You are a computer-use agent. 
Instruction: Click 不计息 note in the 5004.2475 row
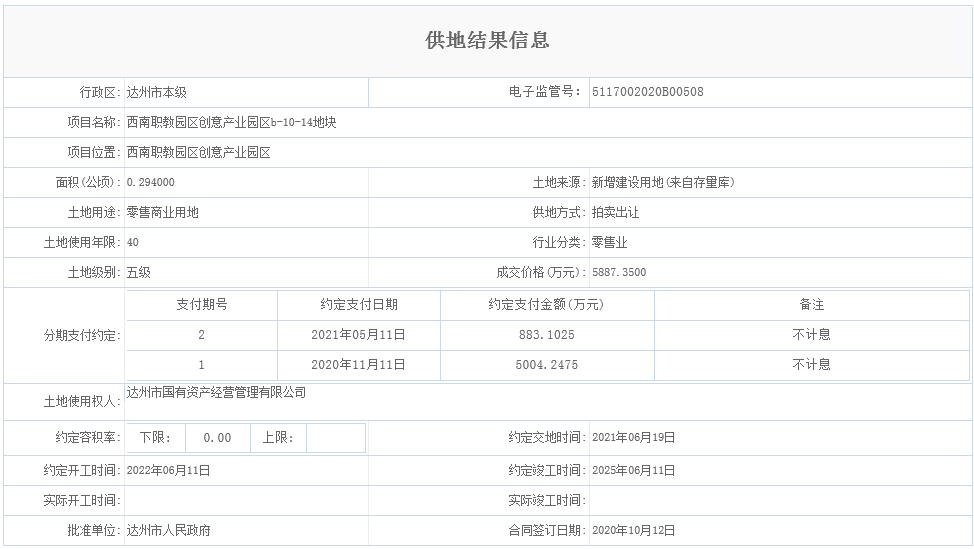(x=812, y=365)
